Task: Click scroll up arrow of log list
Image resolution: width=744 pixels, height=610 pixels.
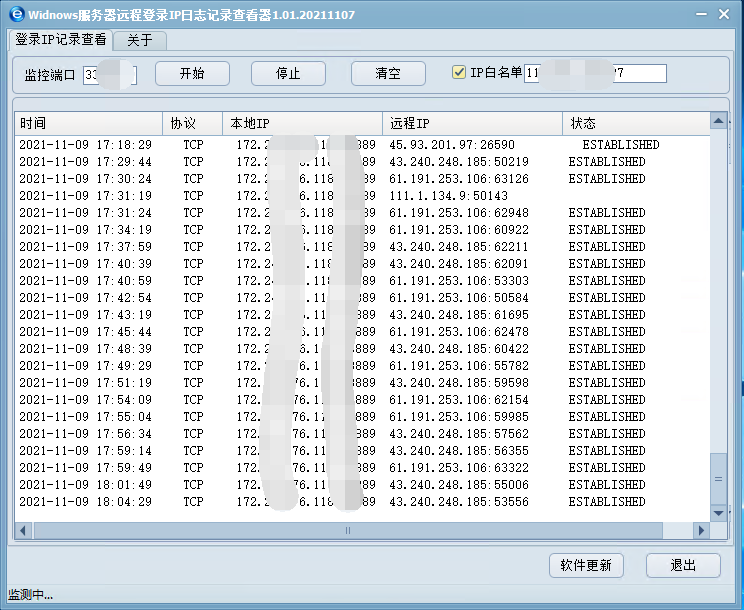Action: point(718,121)
